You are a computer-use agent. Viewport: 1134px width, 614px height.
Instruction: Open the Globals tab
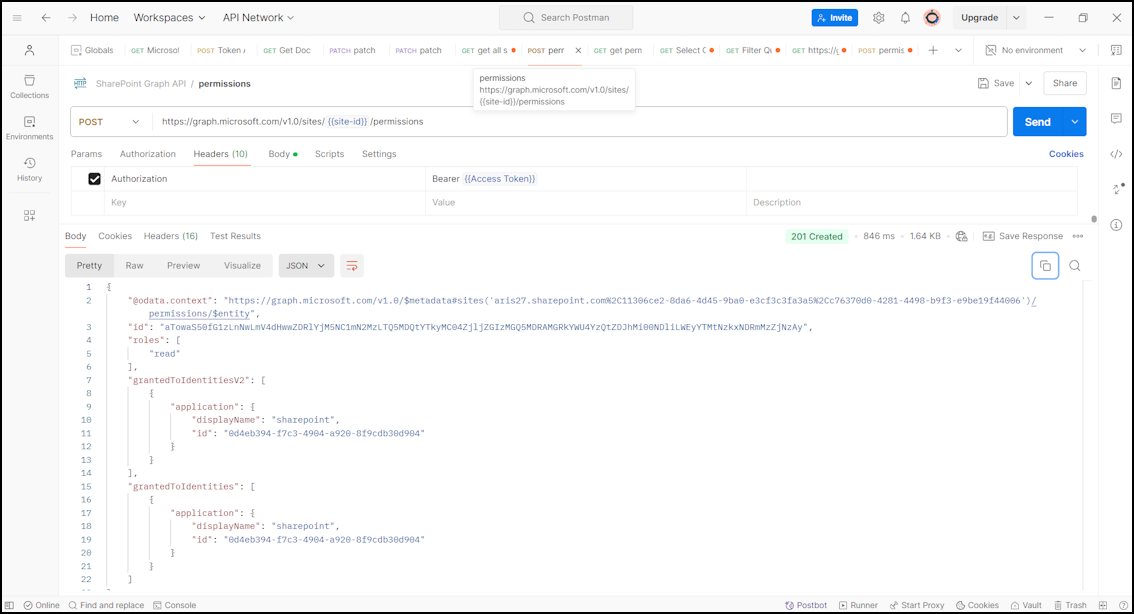[92, 50]
